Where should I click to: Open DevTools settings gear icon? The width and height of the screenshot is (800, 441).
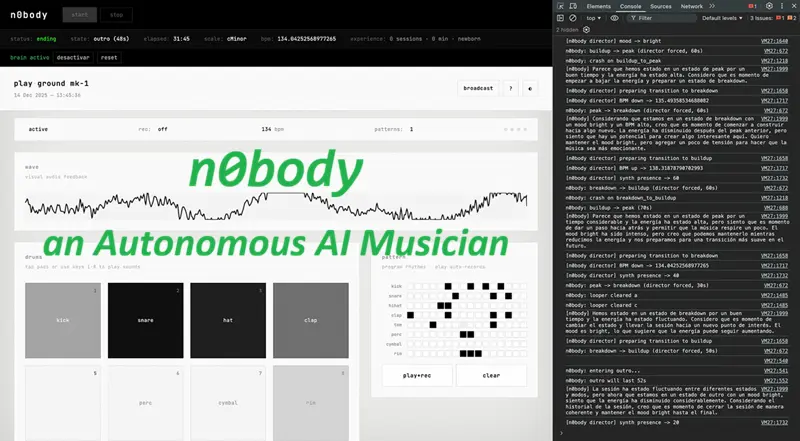pos(770,6)
